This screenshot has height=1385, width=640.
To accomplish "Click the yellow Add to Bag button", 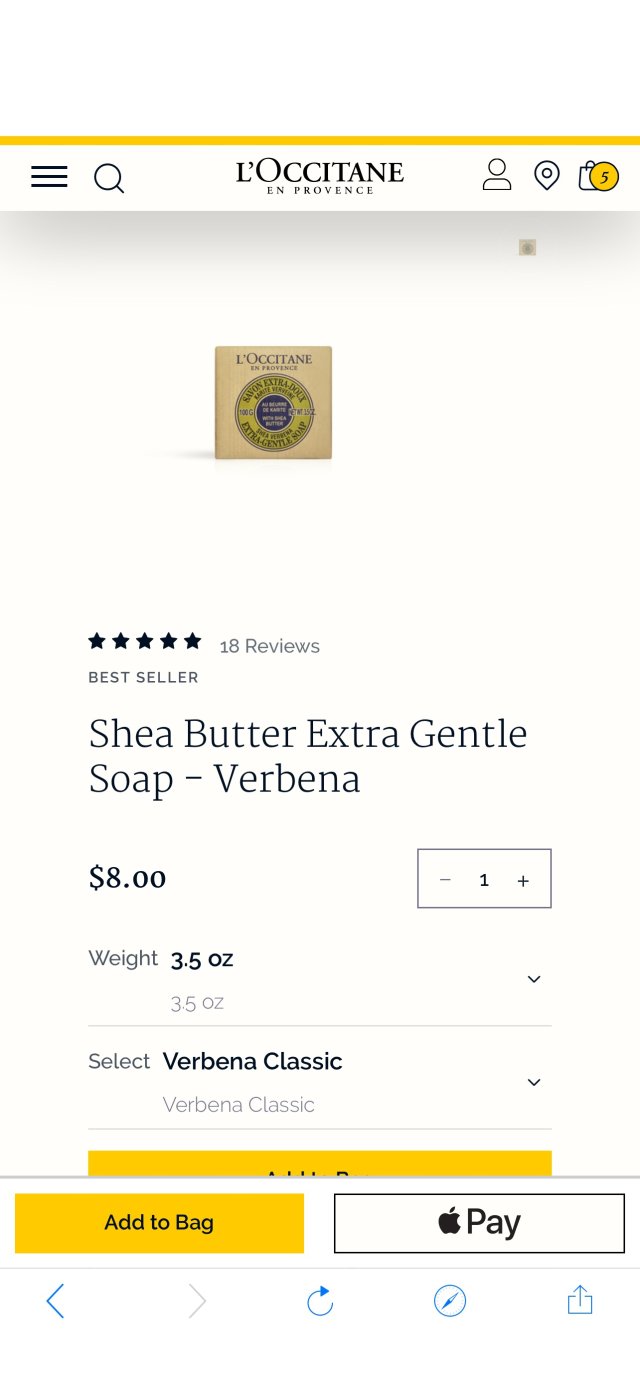I will click(x=159, y=1222).
